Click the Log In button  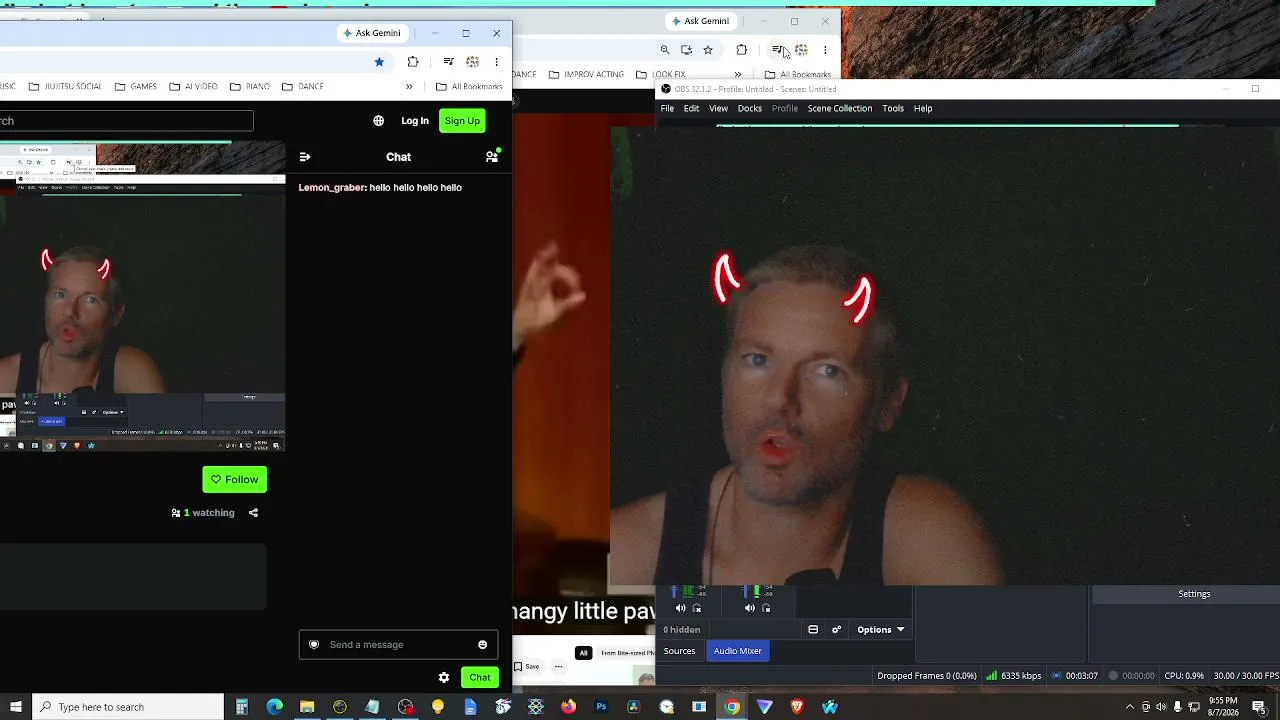[x=415, y=121]
